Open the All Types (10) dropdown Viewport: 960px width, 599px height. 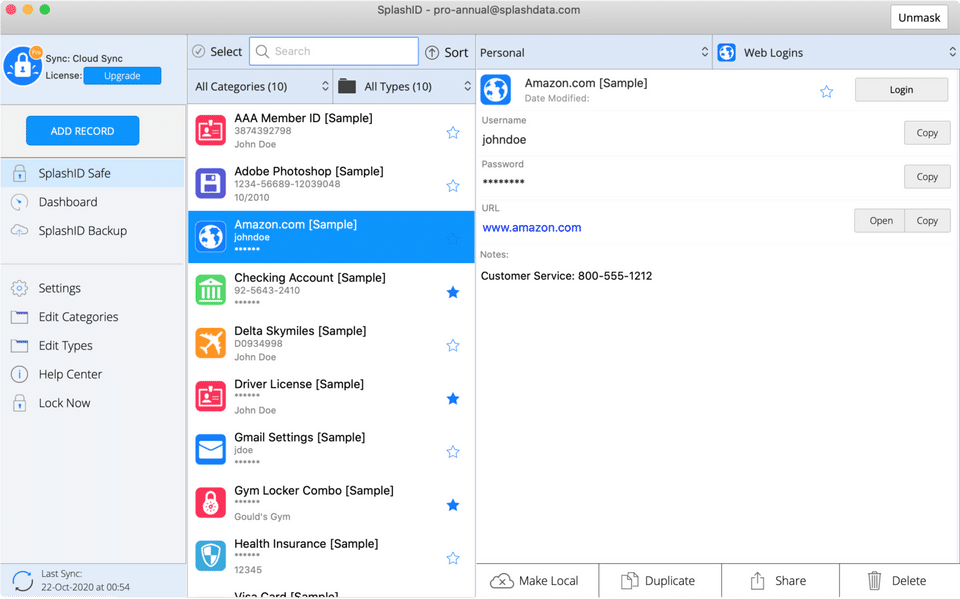(x=404, y=86)
